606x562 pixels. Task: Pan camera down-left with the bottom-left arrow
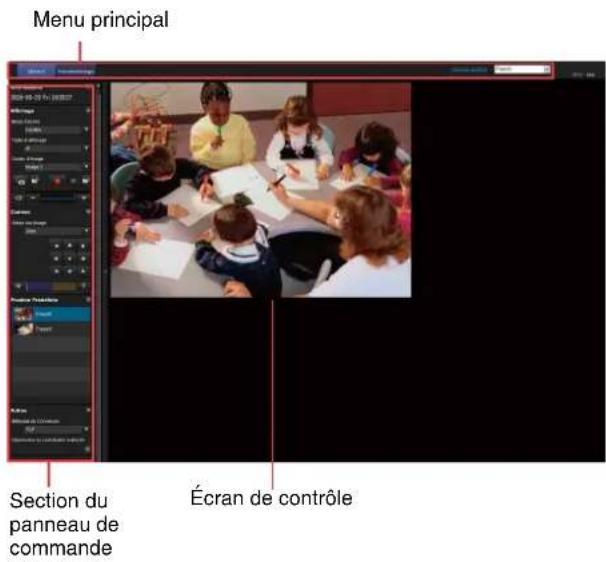tap(57, 271)
